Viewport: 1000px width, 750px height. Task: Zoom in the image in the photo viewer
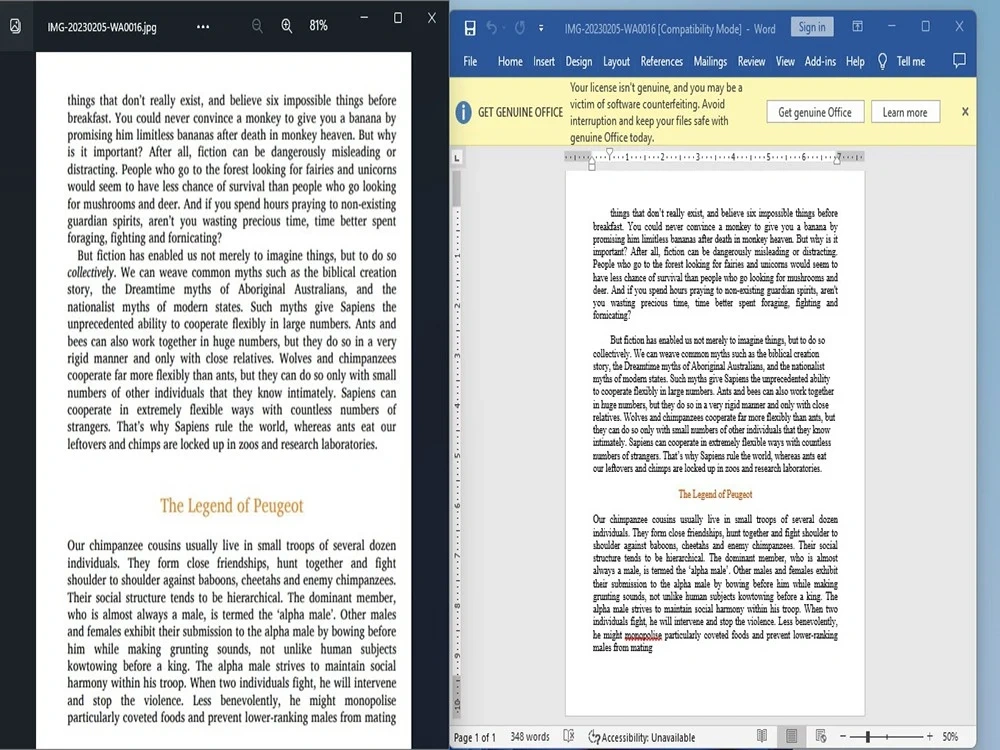(287, 26)
